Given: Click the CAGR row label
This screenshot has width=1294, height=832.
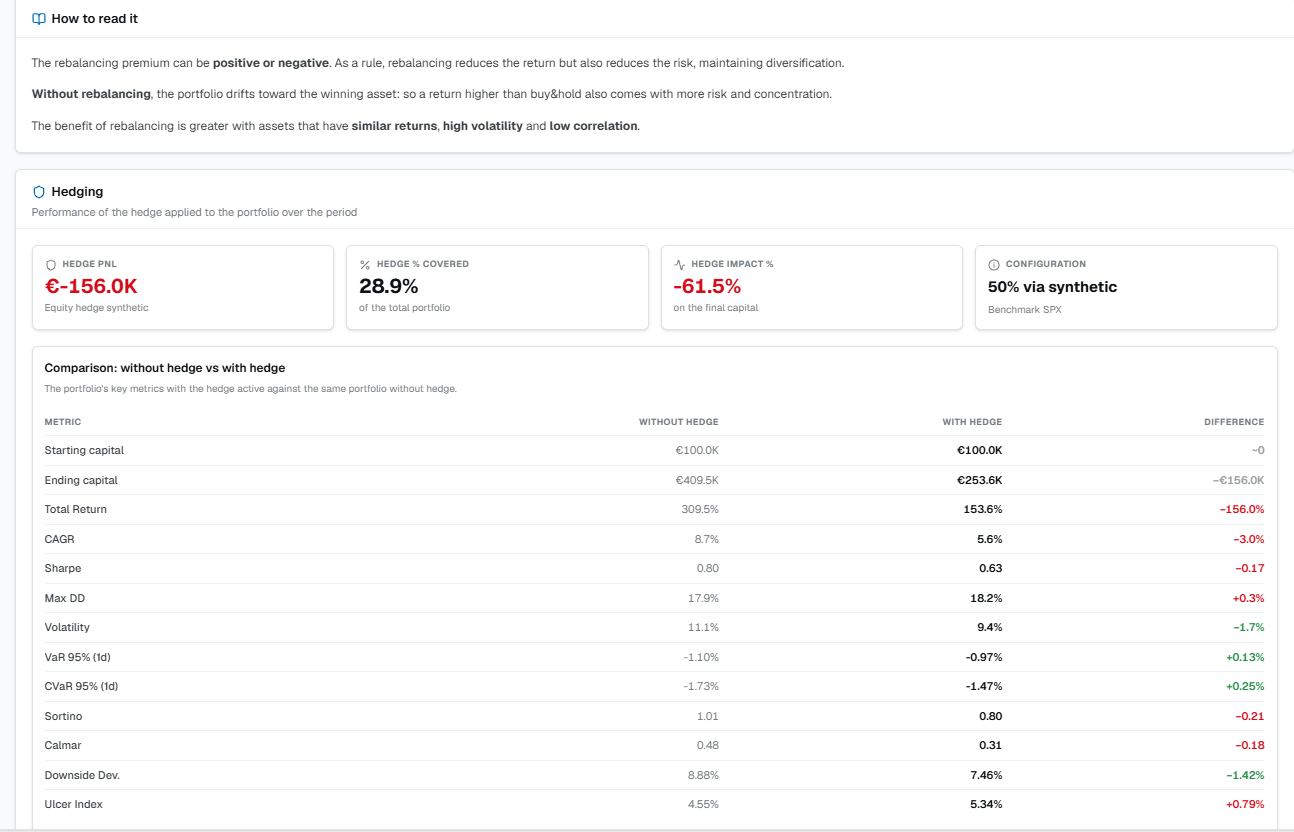Looking at the screenshot, I should 60,539.
